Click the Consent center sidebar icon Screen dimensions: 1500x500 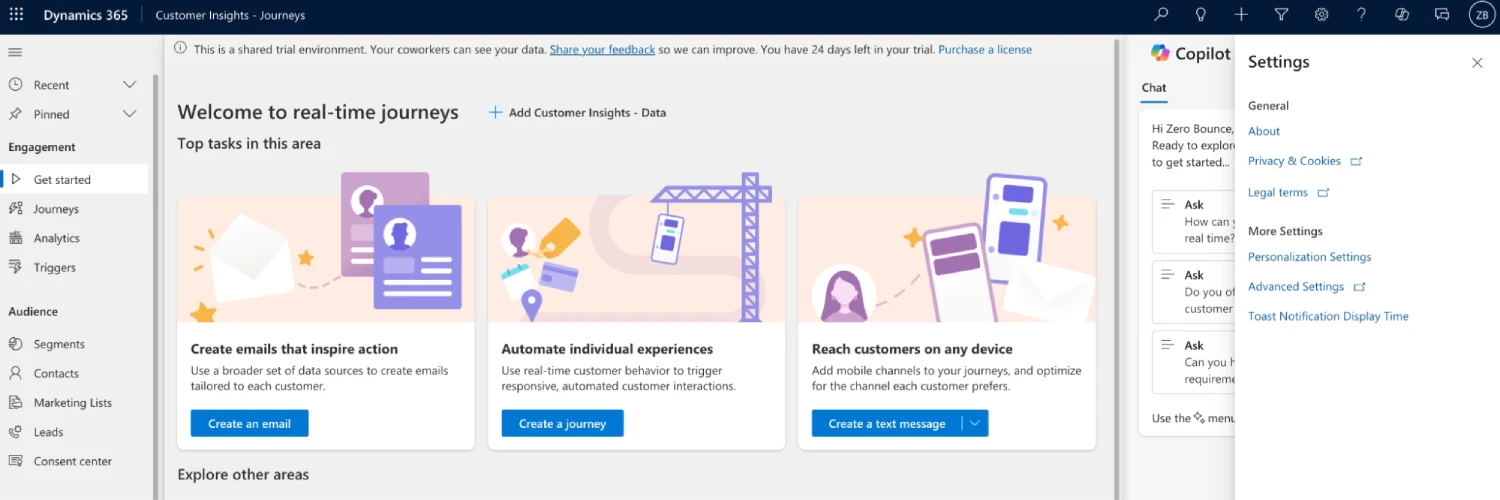click(15, 461)
